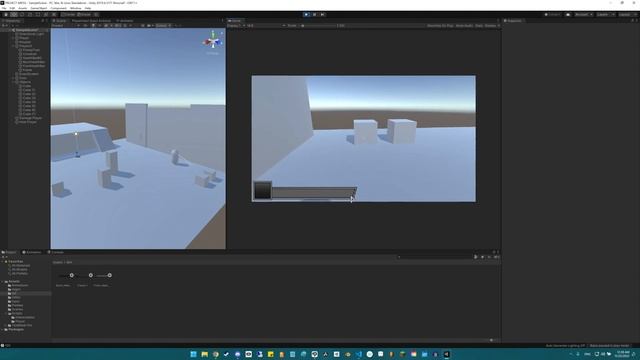Open the Layers dropdown
Image resolution: width=640 pixels, height=360 pixels.
point(605,14)
